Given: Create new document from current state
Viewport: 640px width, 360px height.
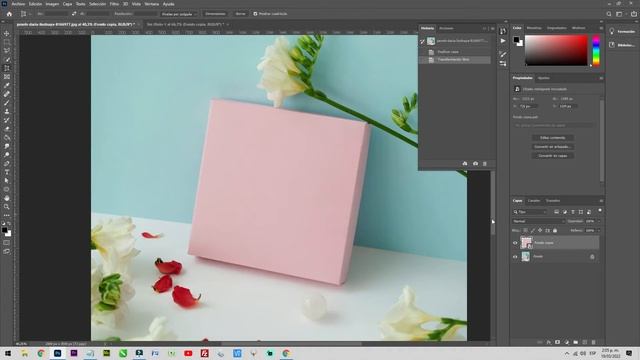Looking at the screenshot, I should pyautogui.click(x=465, y=164).
